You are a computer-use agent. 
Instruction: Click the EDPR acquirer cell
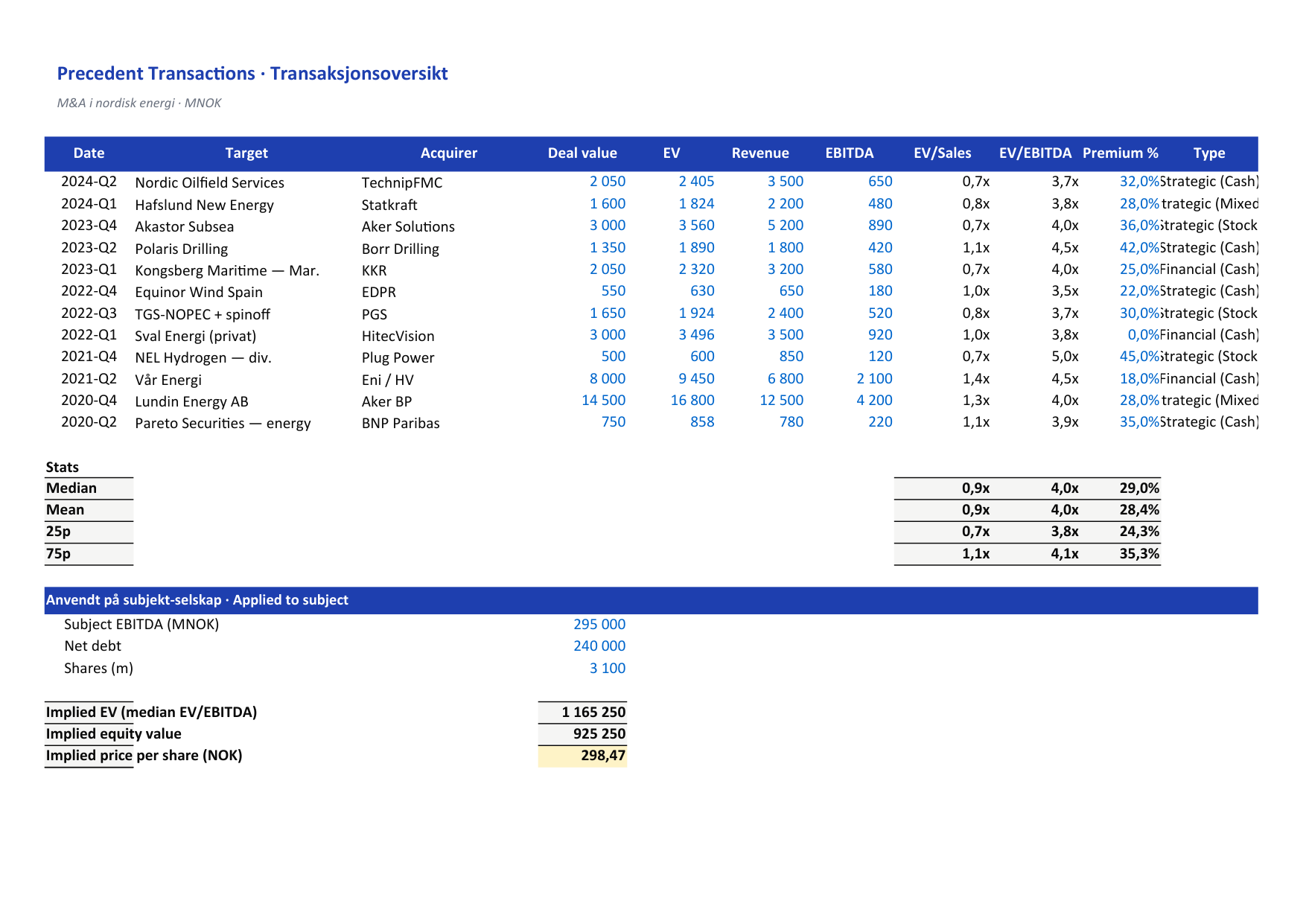click(379, 292)
